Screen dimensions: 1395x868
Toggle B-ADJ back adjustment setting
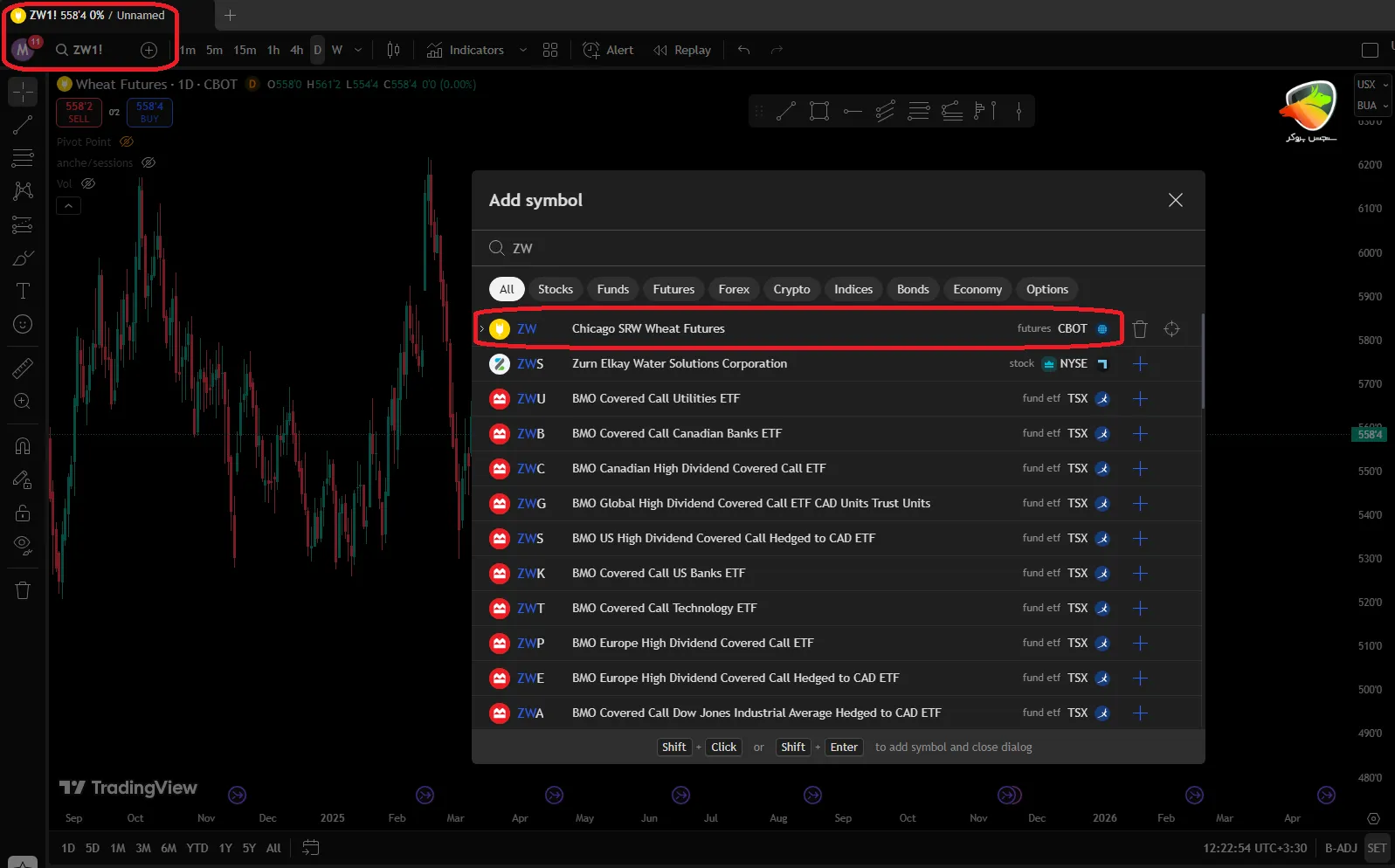pyautogui.click(x=1341, y=848)
